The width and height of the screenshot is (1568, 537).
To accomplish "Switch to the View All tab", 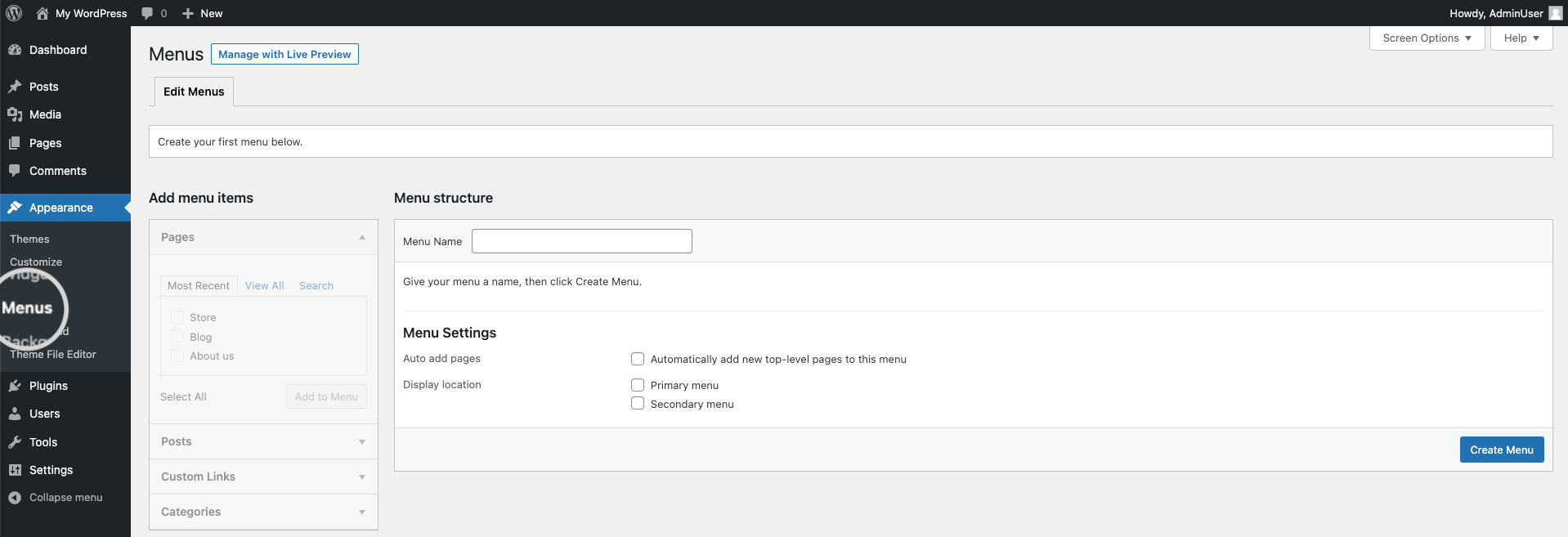I will (264, 285).
